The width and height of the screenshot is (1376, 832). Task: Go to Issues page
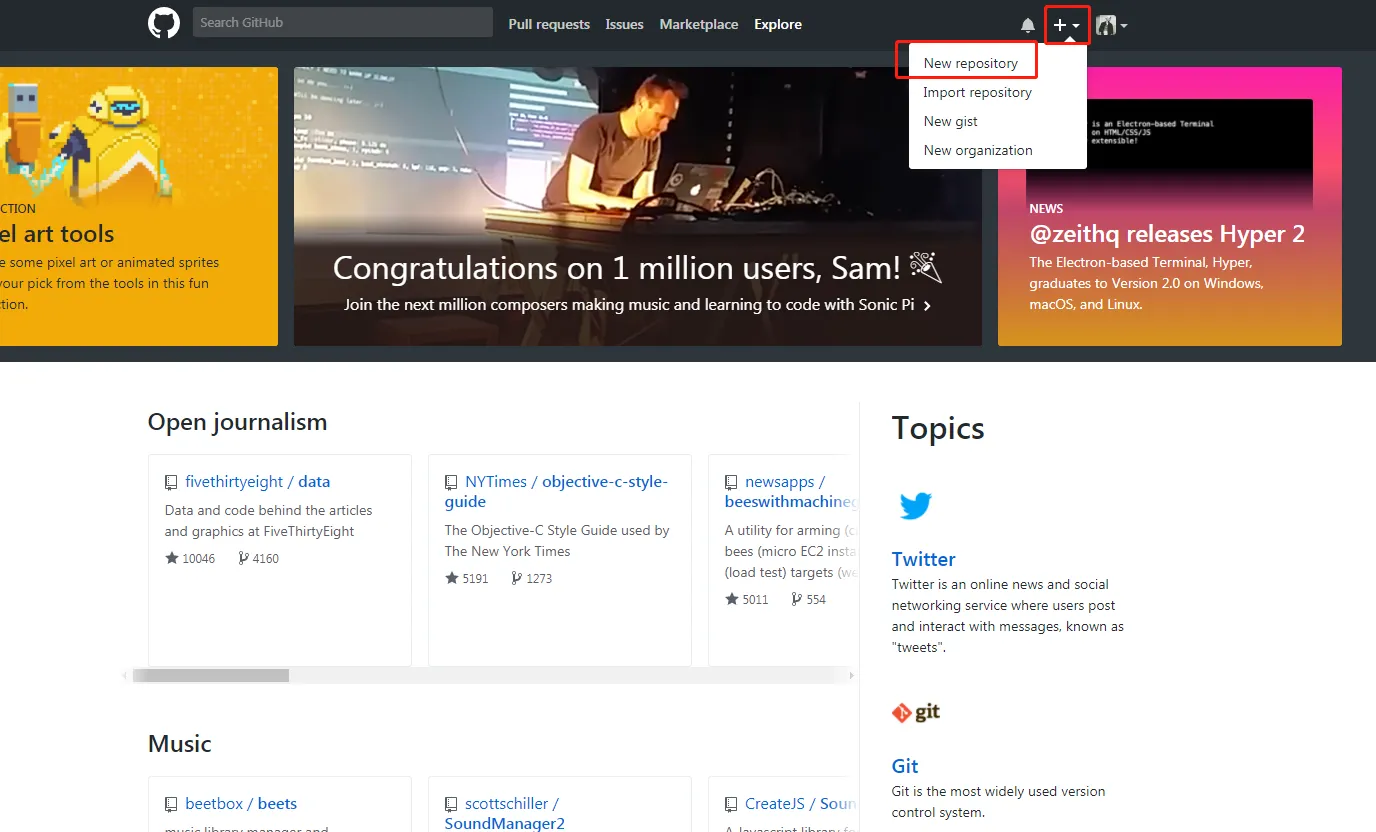pos(625,24)
